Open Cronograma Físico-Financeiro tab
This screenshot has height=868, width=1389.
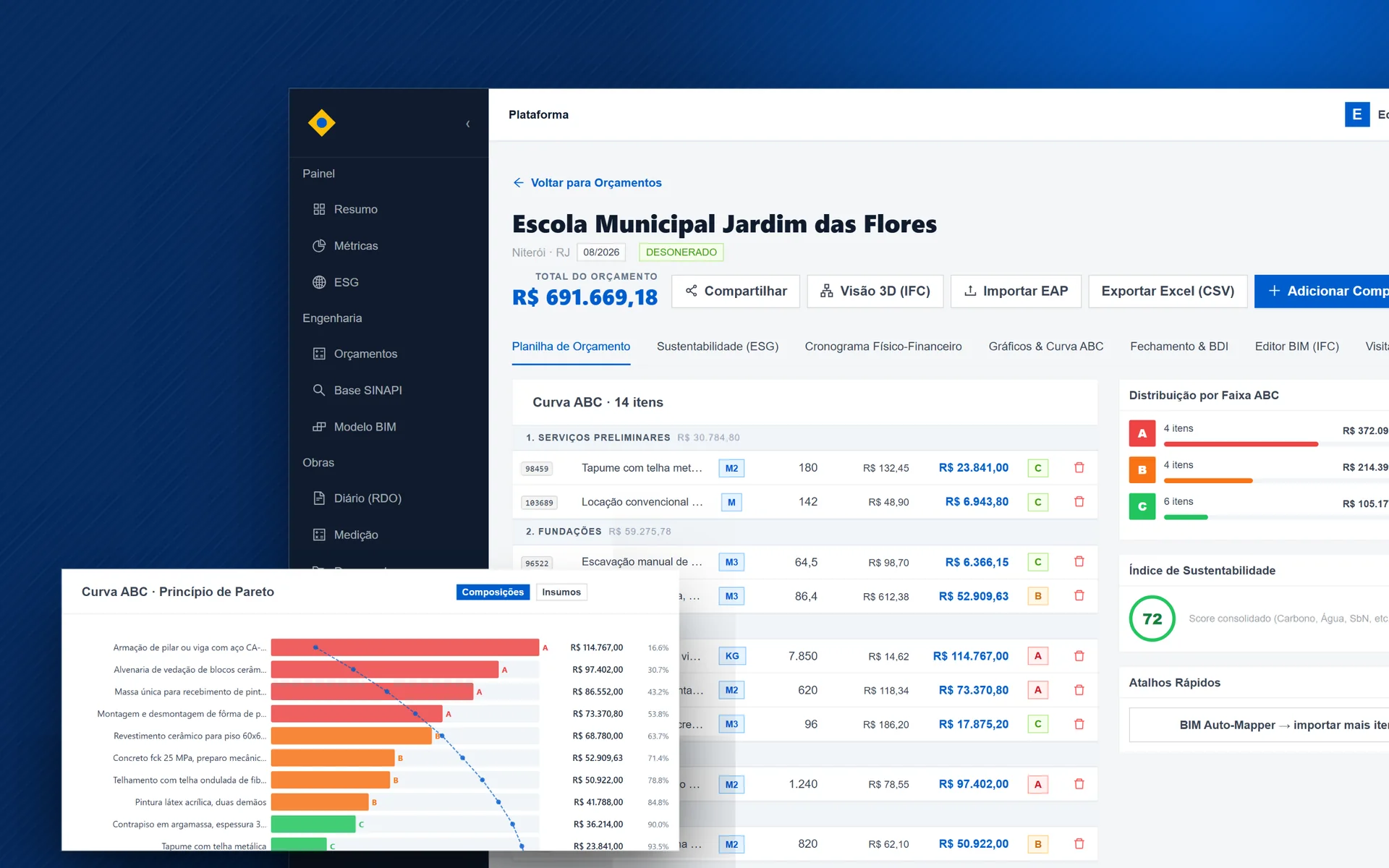883,346
